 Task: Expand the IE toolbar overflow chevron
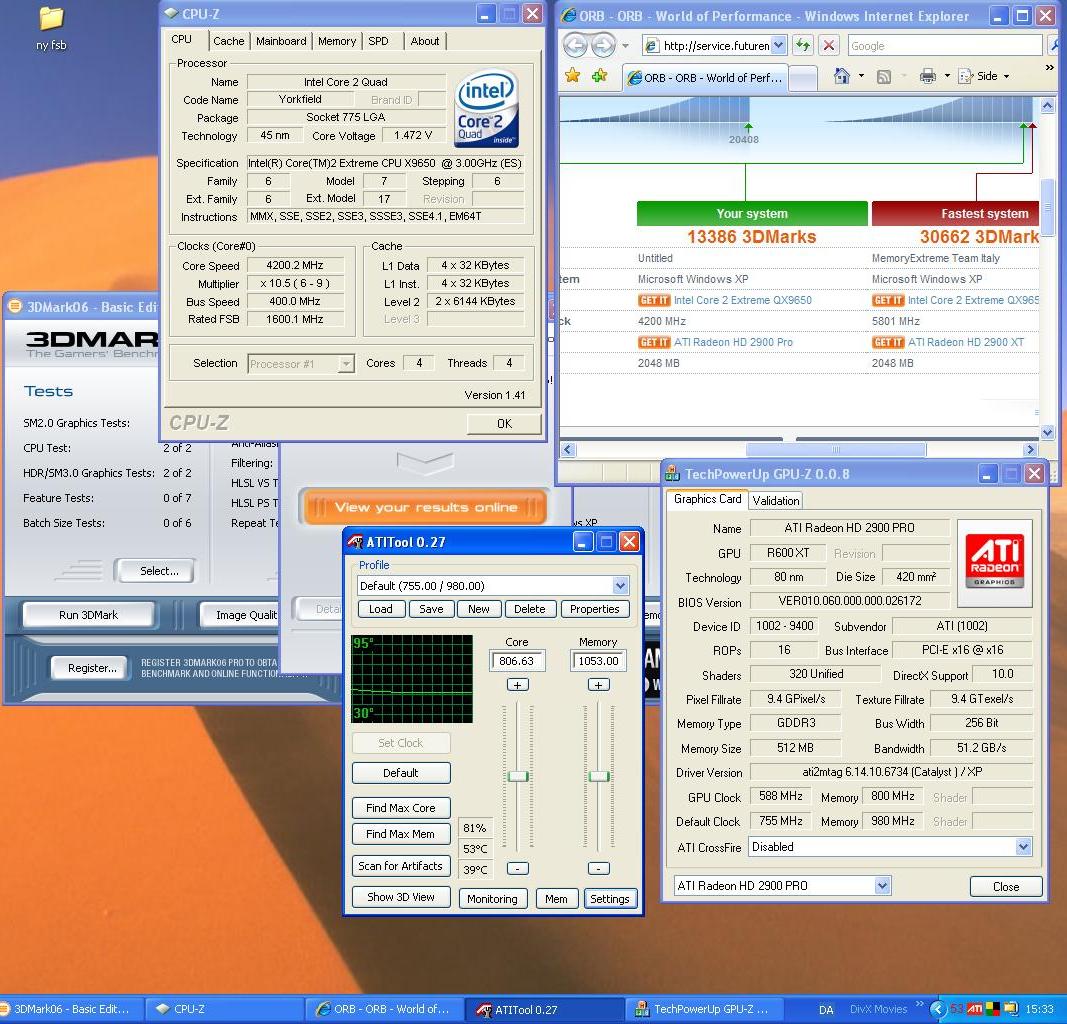click(1049, 68)
